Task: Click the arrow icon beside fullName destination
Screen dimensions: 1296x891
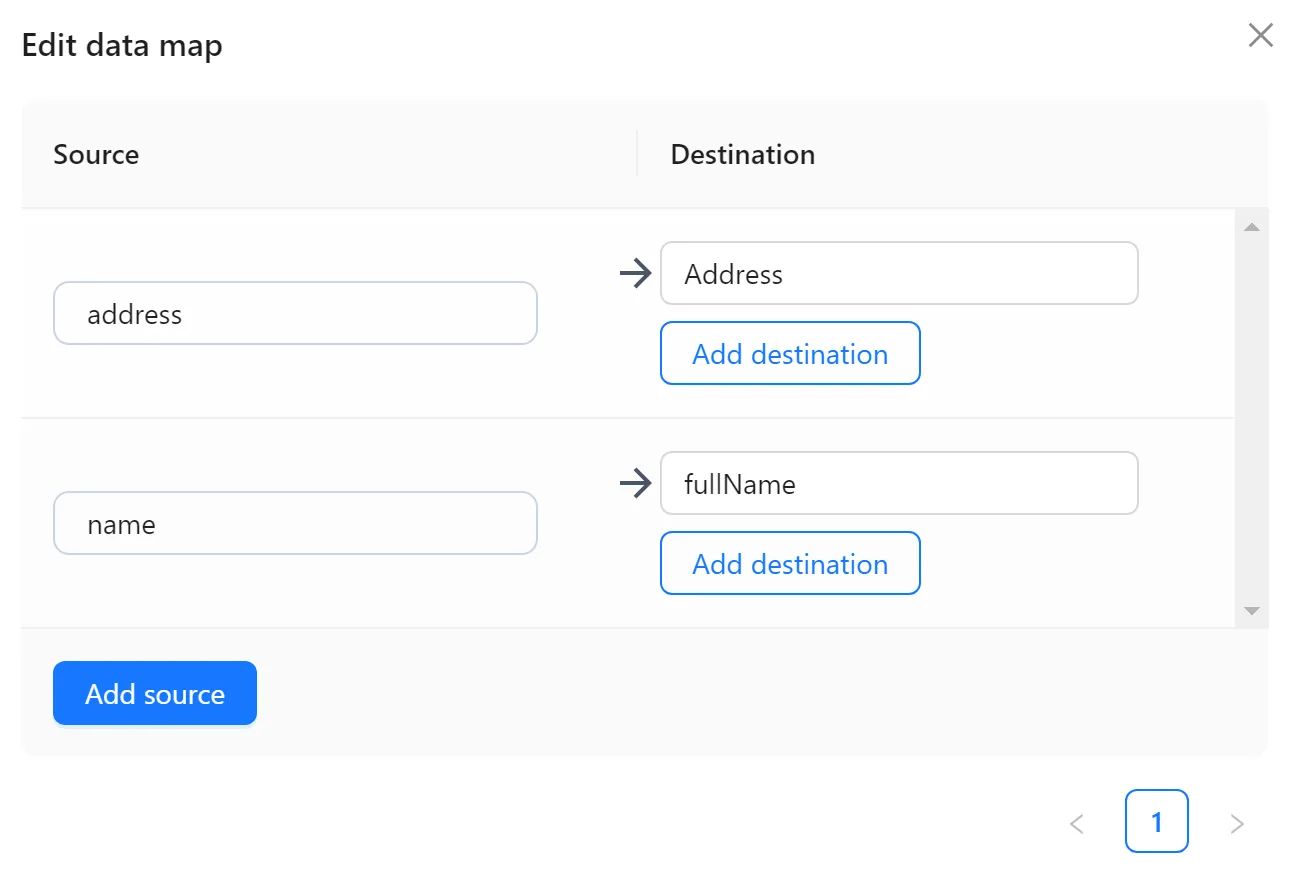Action: (x=636, y=485)
